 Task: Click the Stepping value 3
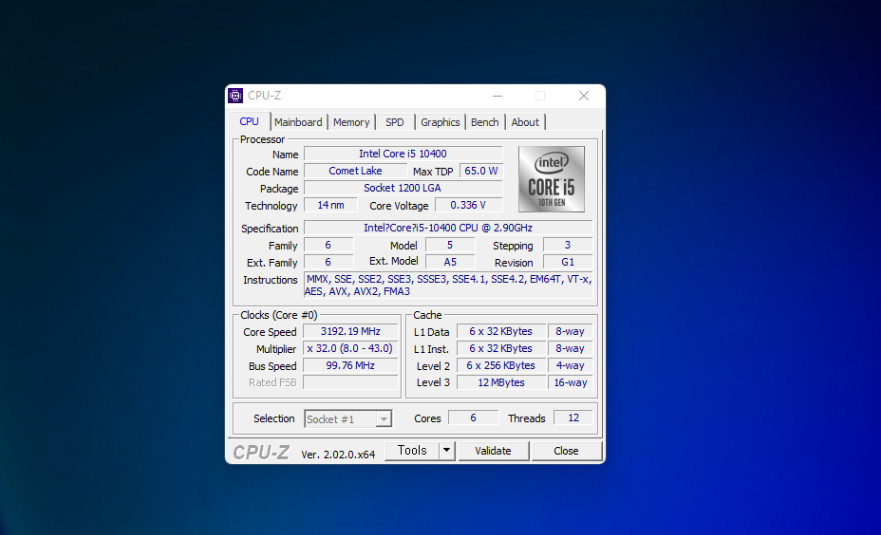click(x=567, y=245)
